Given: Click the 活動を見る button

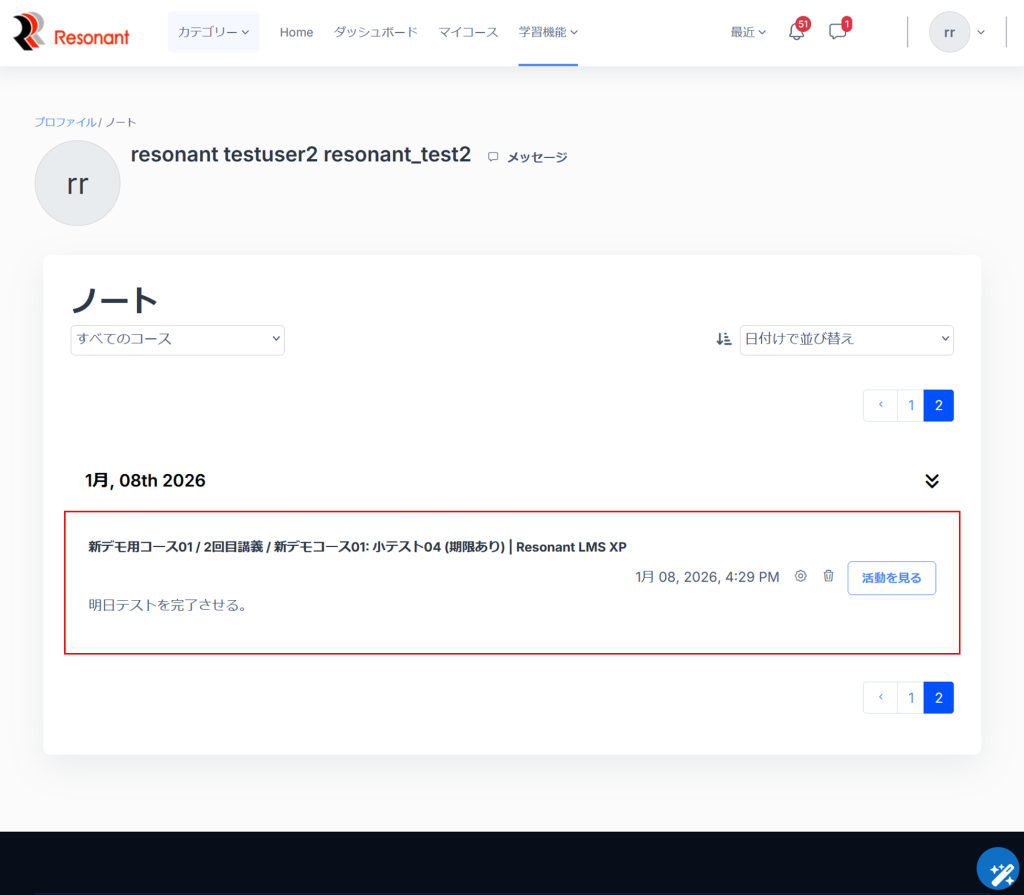Looking at the screenshot, I should pos(891,578).
